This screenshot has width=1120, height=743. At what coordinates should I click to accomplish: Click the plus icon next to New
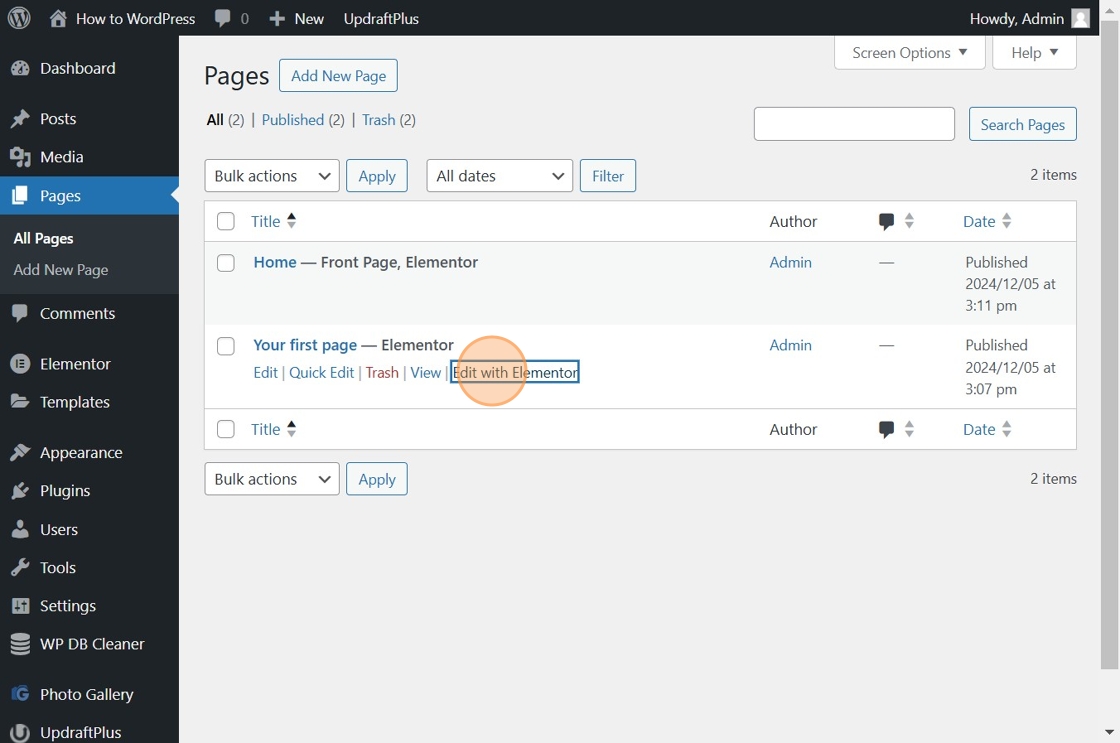(x=277, y=19)
